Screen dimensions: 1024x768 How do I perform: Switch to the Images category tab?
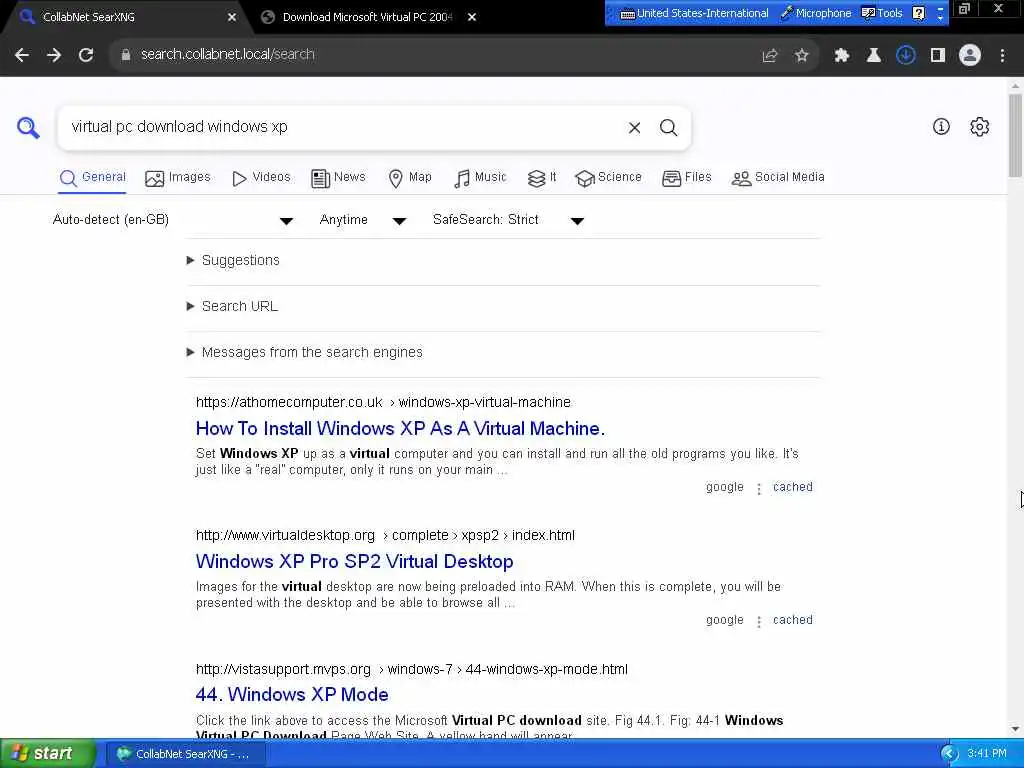178,178
